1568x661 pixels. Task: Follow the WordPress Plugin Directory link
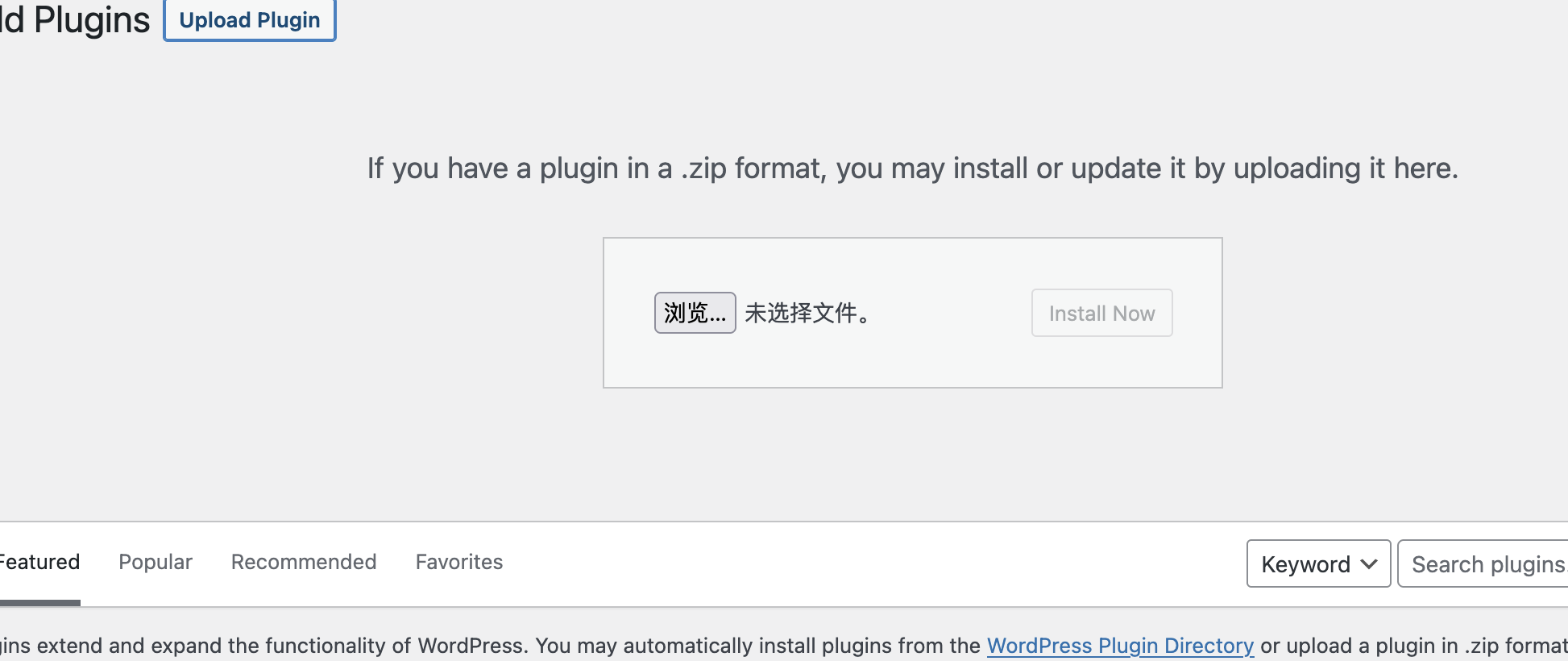[x=1120, y=646]
